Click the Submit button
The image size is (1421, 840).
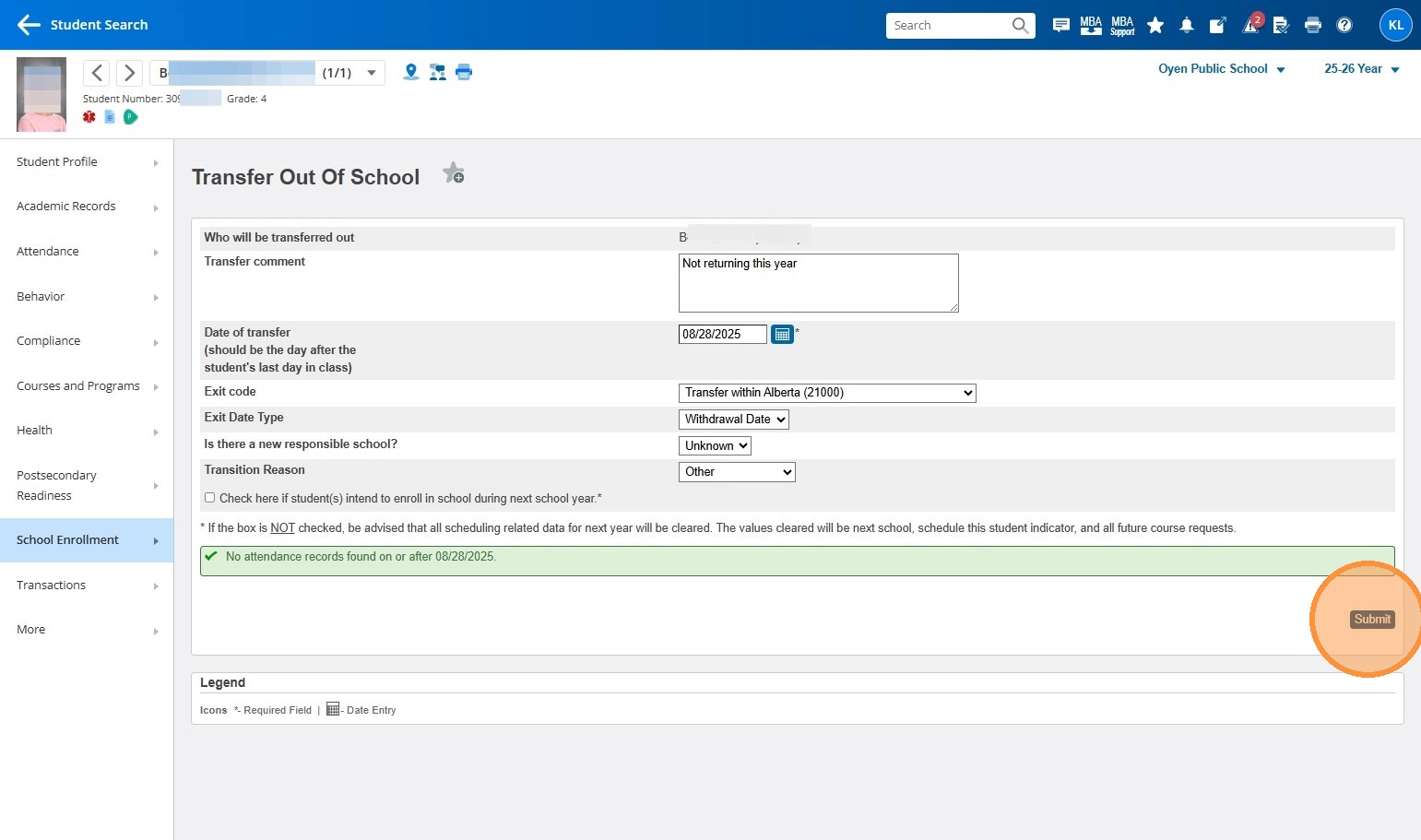point(1372,620)
